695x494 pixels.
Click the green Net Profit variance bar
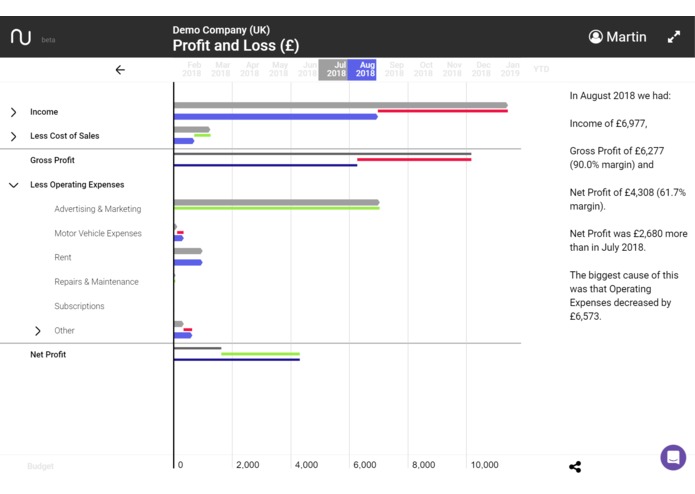pos(260,354)
